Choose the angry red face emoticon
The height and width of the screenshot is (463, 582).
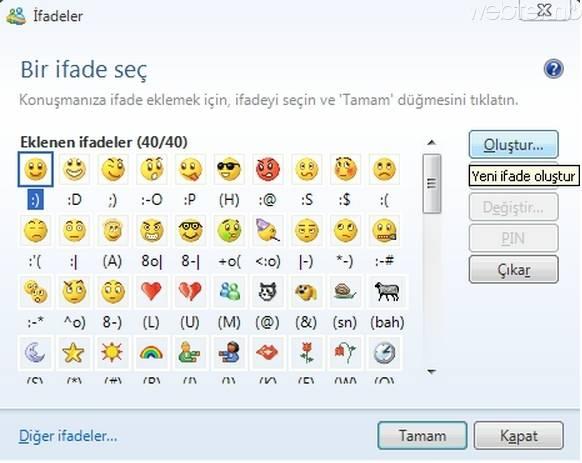pos(268,169)
